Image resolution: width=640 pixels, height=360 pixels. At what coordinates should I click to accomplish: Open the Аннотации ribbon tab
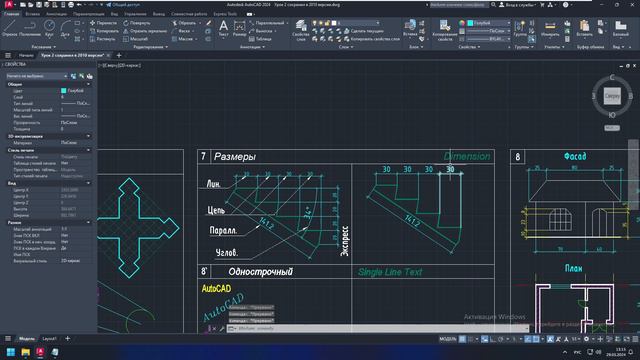(56, 14)
